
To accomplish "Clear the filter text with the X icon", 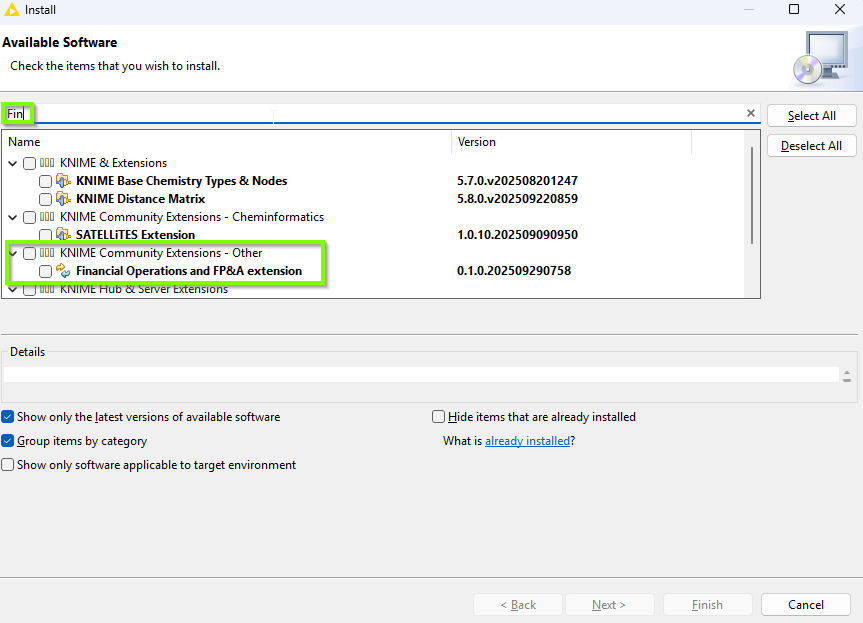I will pyautogui.click(x=751, y=113).
